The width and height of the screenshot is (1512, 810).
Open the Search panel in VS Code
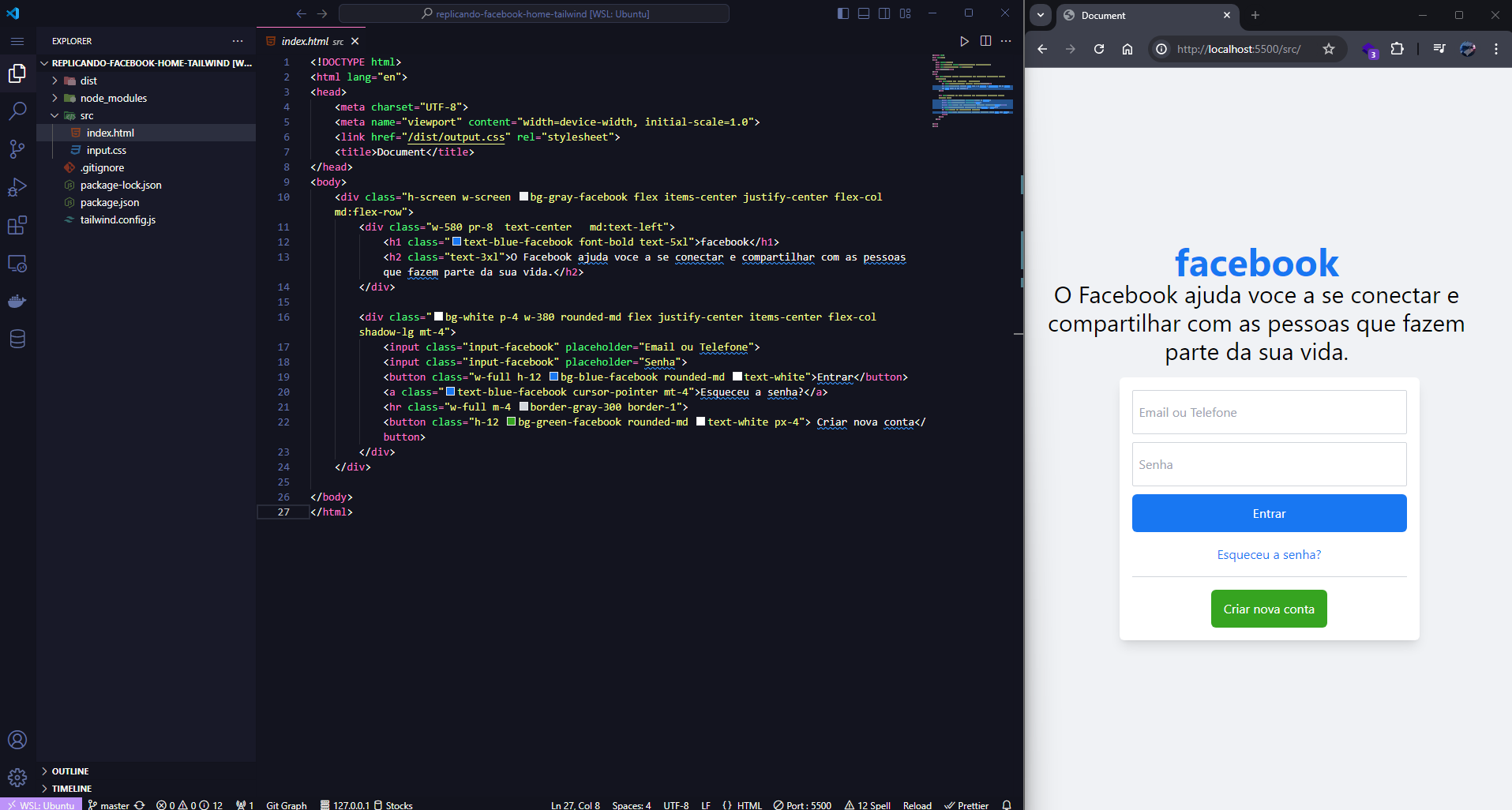(18, 111)
